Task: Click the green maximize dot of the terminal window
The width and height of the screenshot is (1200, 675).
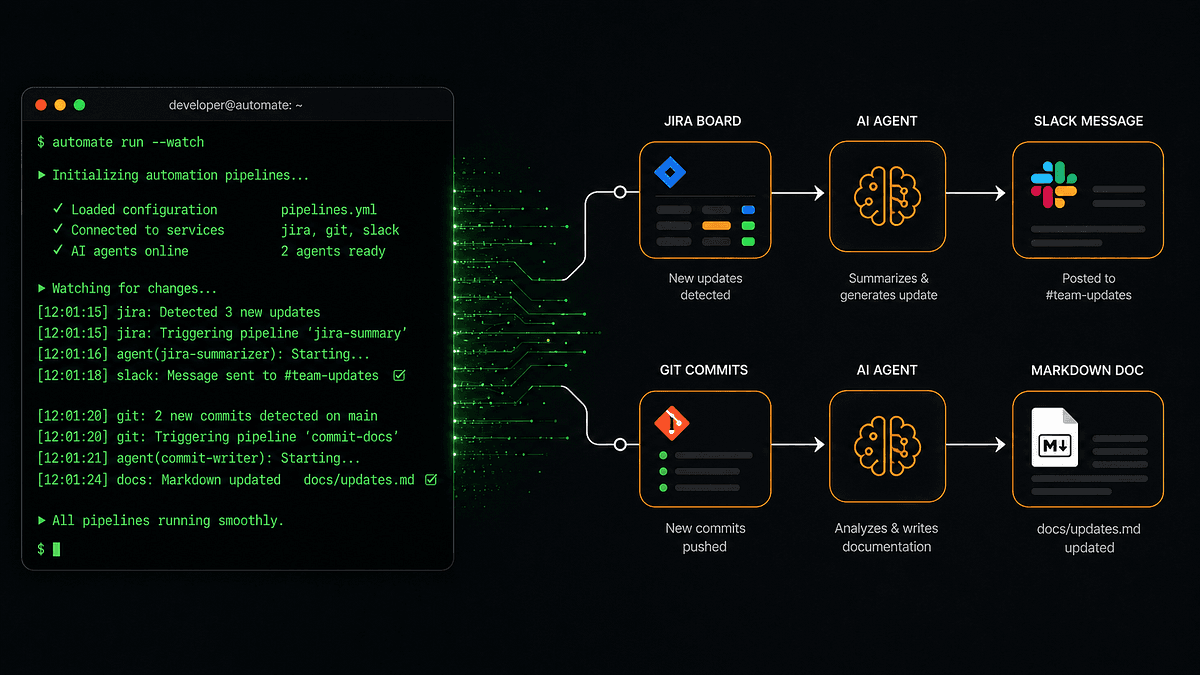Action: coord(79,105)
